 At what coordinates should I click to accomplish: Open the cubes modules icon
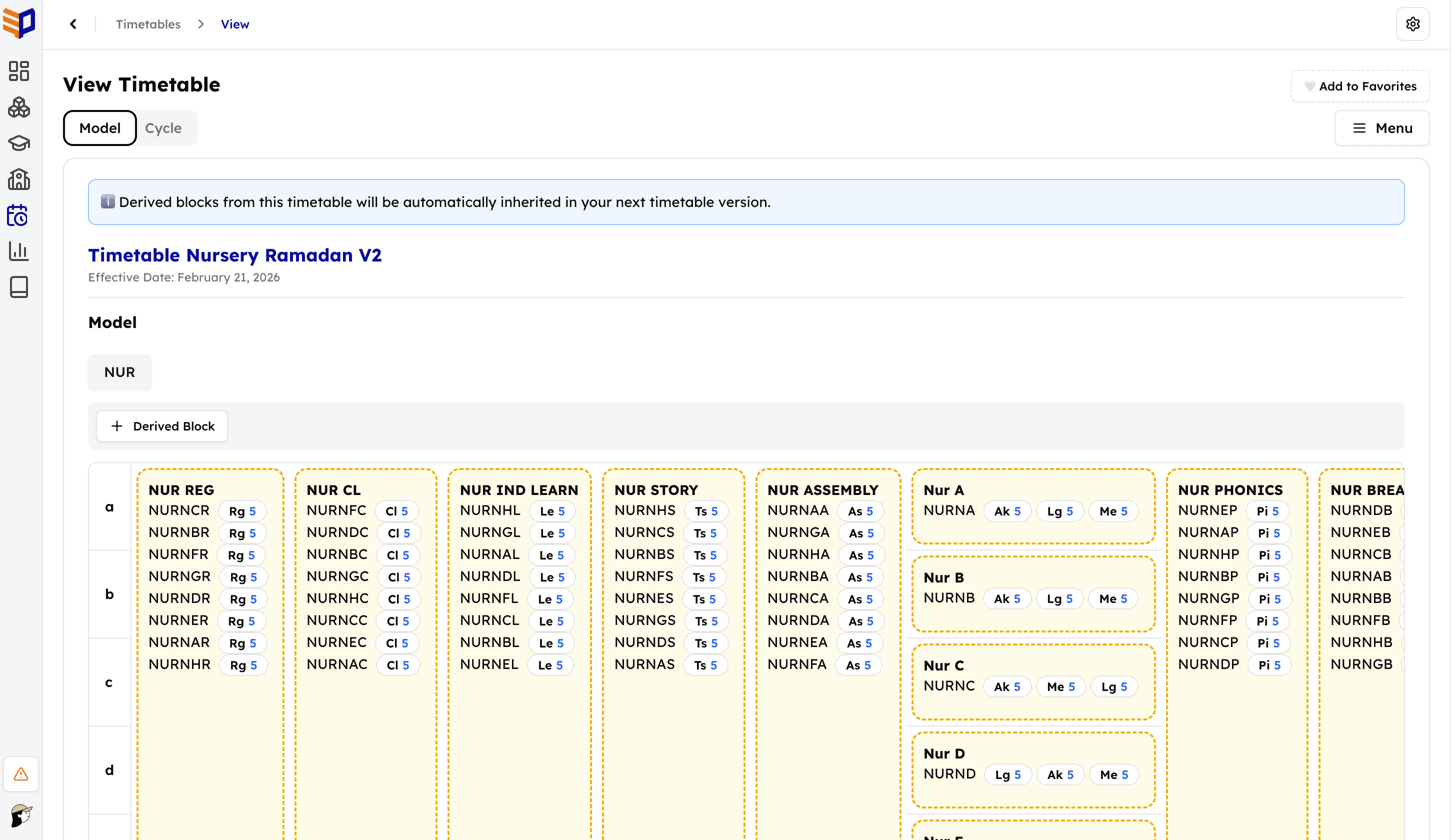[19, 107]
